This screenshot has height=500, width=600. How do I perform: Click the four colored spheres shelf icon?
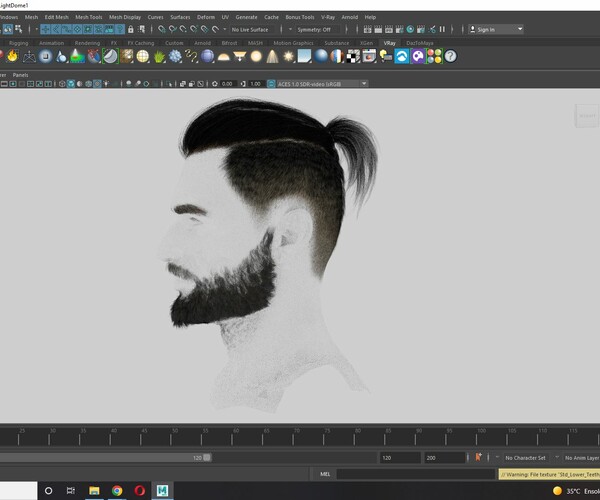(434, 56)
